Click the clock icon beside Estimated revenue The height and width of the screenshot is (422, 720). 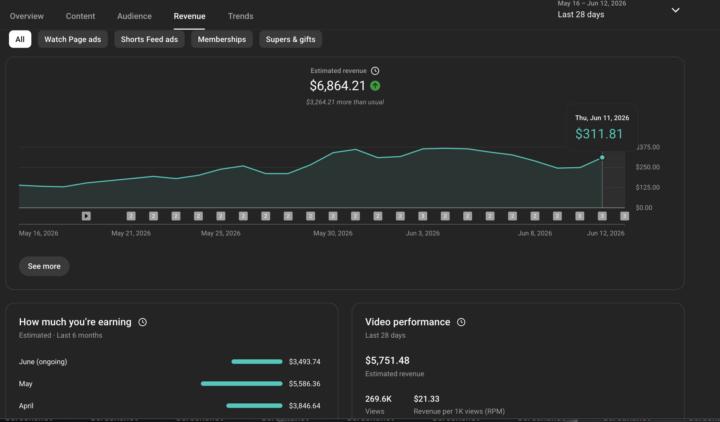[x=375, y=71]
